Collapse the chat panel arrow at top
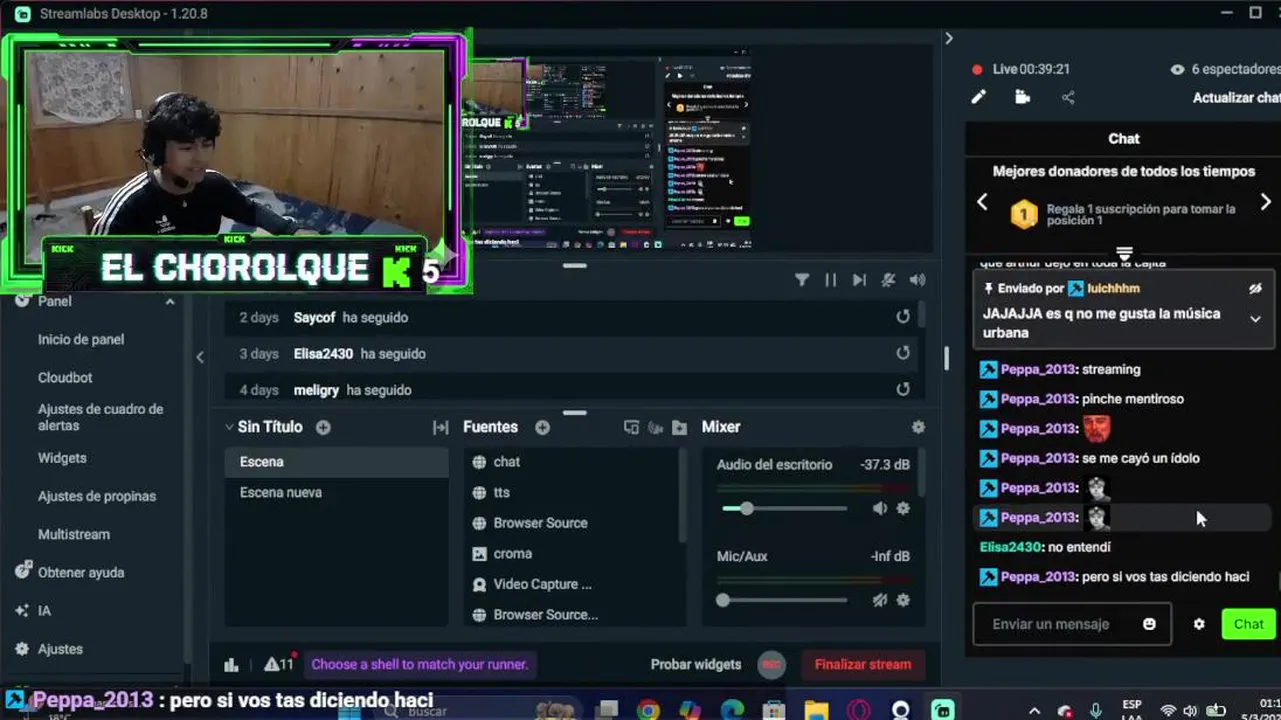This screenshot has height=720, width=1281. (x=949, y=38)
